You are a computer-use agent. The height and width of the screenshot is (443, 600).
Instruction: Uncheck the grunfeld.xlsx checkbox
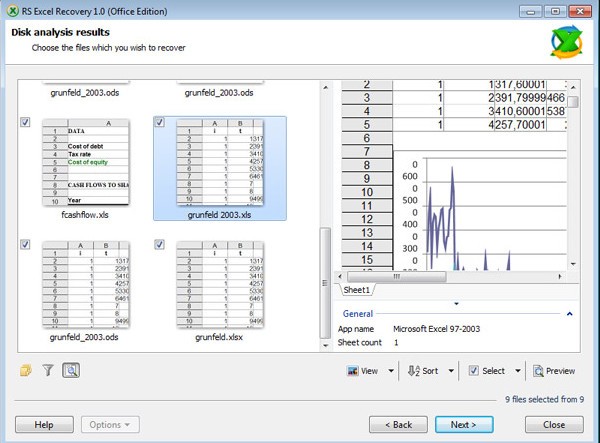click(x=160, y=244)
